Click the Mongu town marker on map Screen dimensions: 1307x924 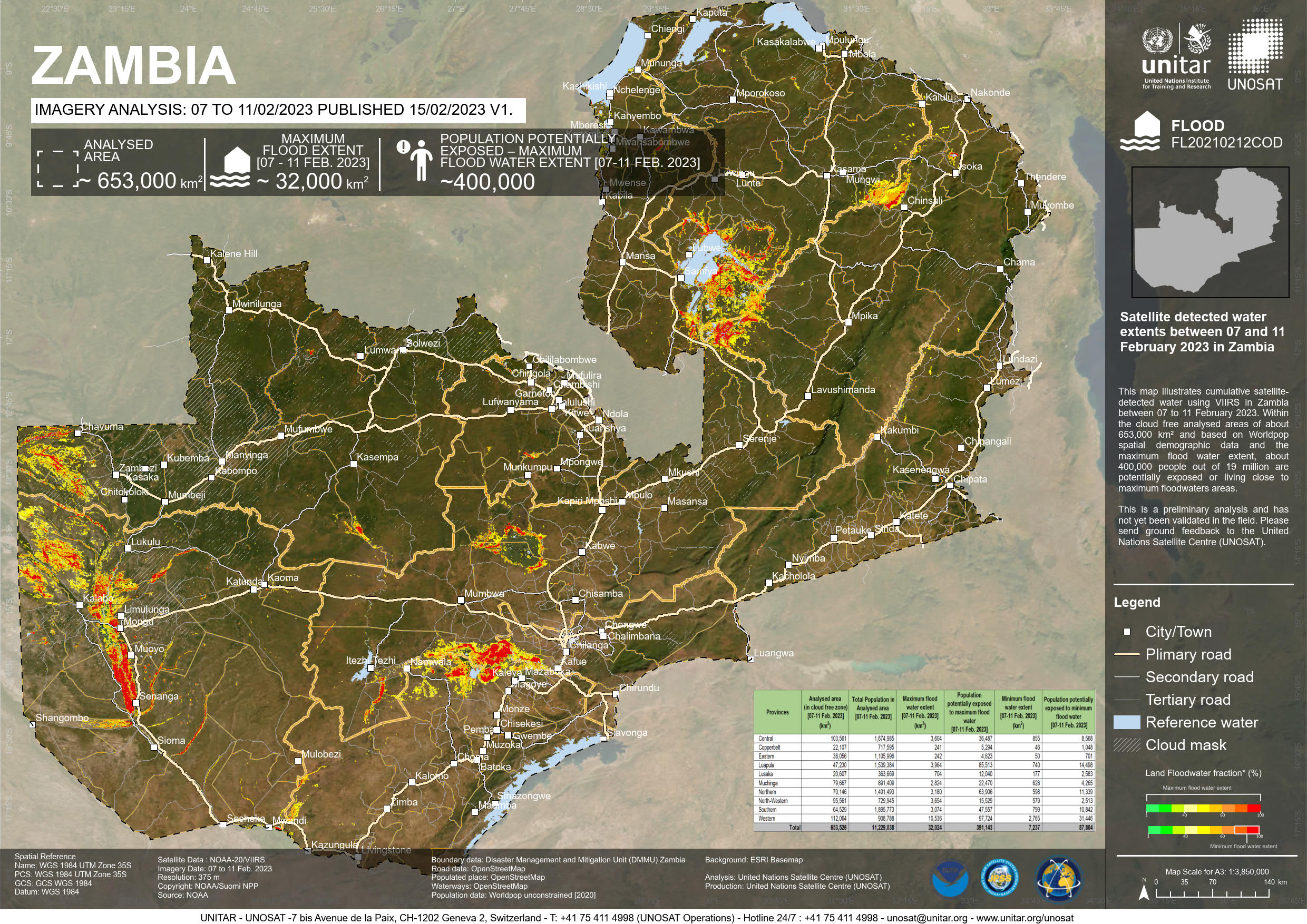click(121, 628)
